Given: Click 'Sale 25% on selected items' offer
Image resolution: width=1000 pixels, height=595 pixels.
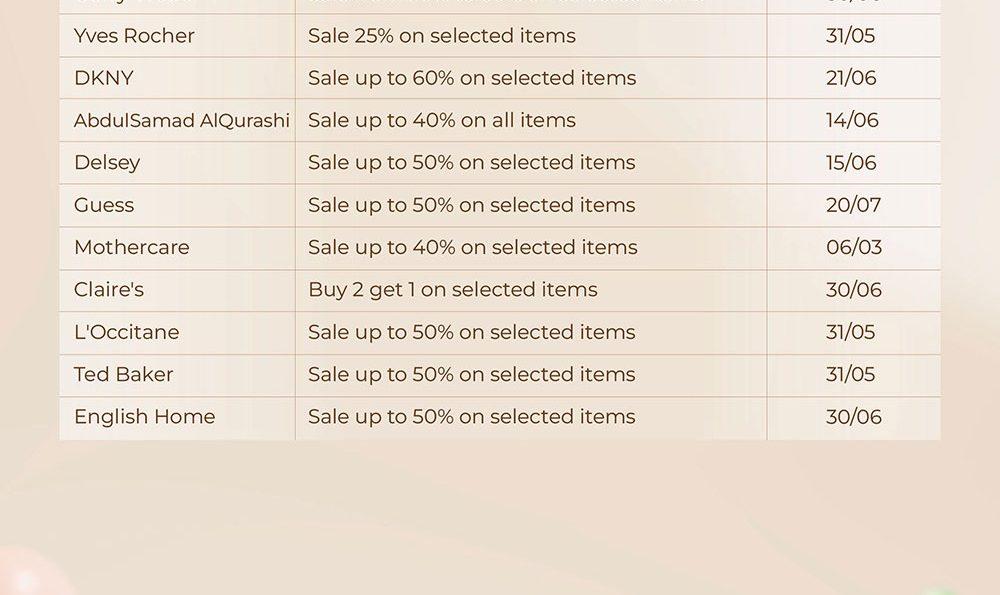Looking at the screenshot, I should point(442,36).
